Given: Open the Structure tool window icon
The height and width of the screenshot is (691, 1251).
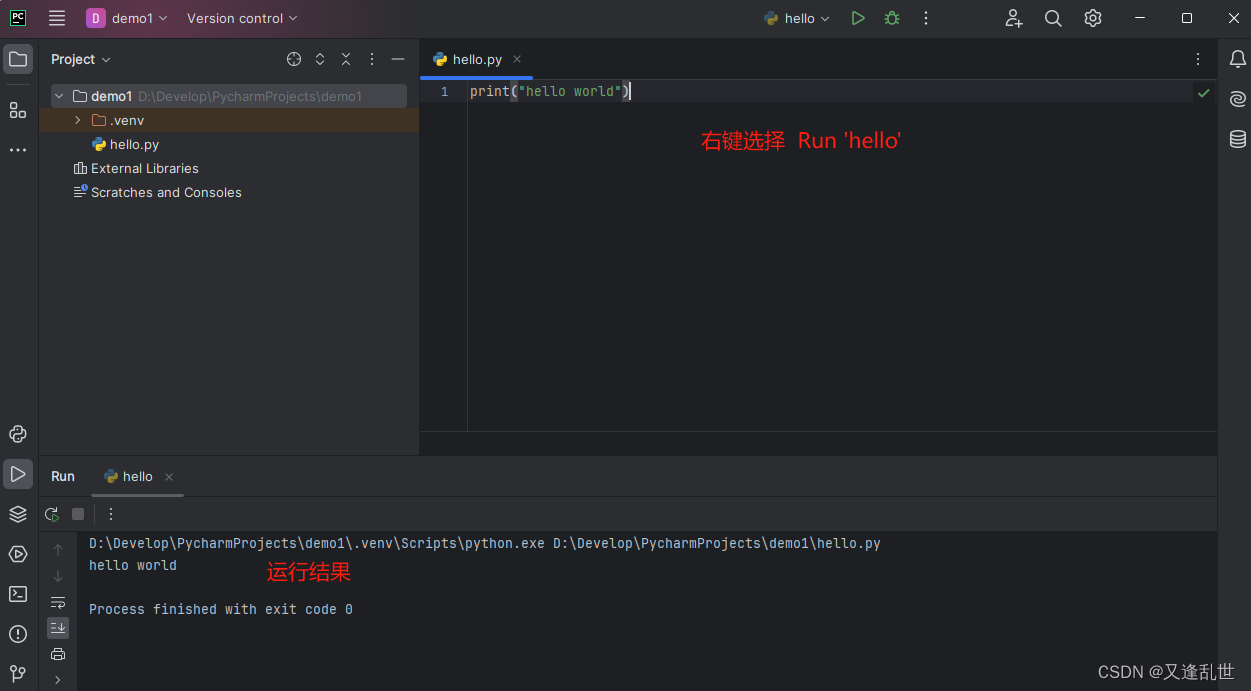Looking at the screenshot, I should (x=18, y=110).
